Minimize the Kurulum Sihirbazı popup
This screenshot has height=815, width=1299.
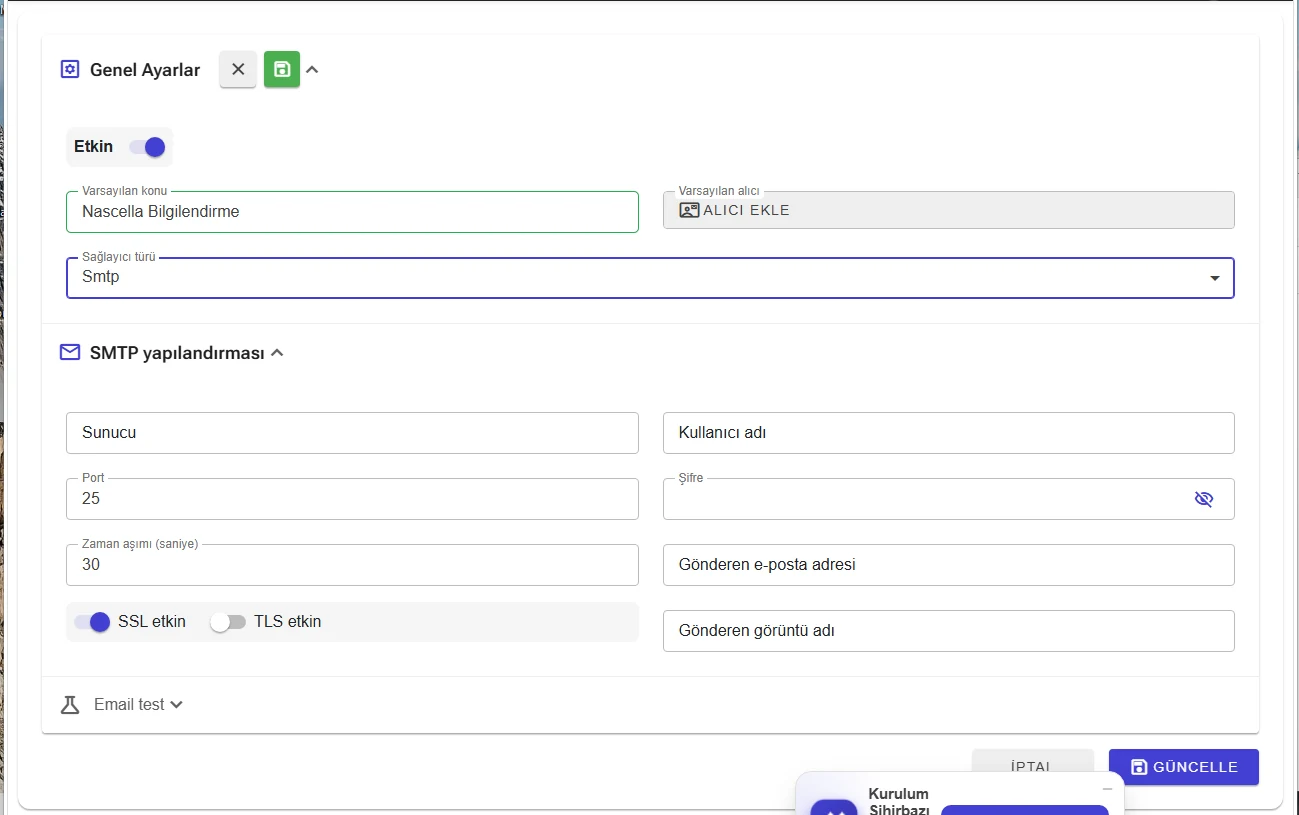tap(1107, 789)
